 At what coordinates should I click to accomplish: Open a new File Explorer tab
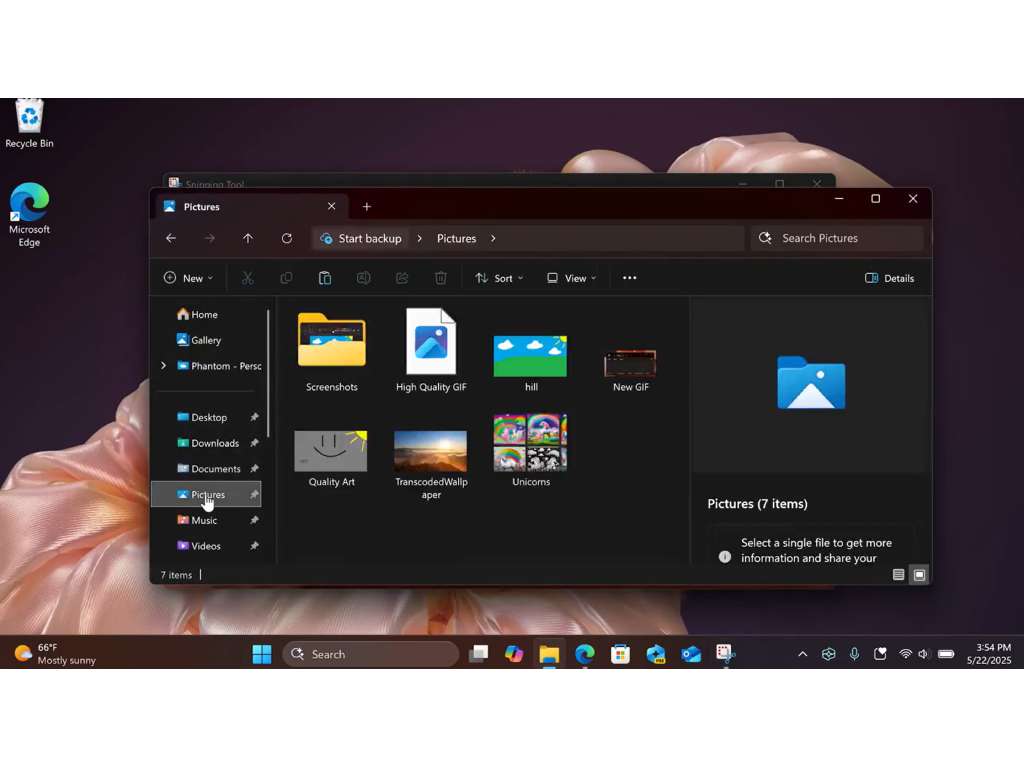[x=366, y=206]
